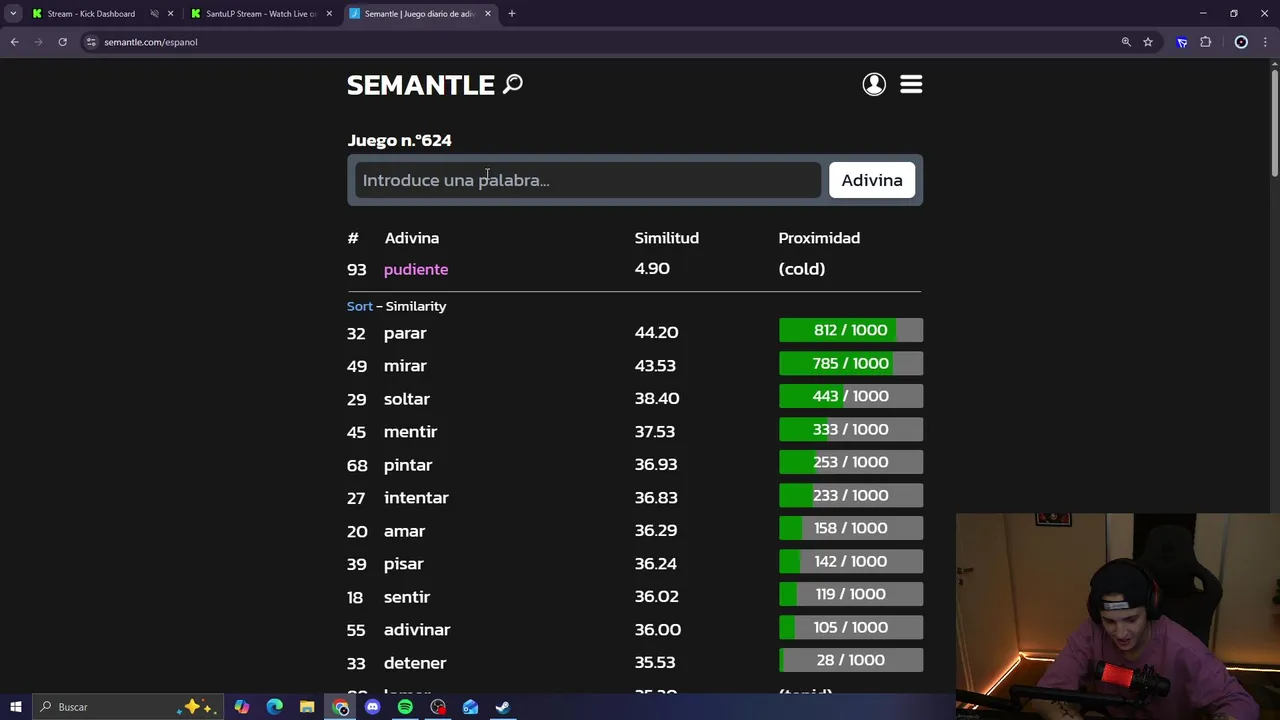The width and height of the screenshot is (1280, 720).
Task: Click the Proximidad column header
Action: (x=819, y=238)
